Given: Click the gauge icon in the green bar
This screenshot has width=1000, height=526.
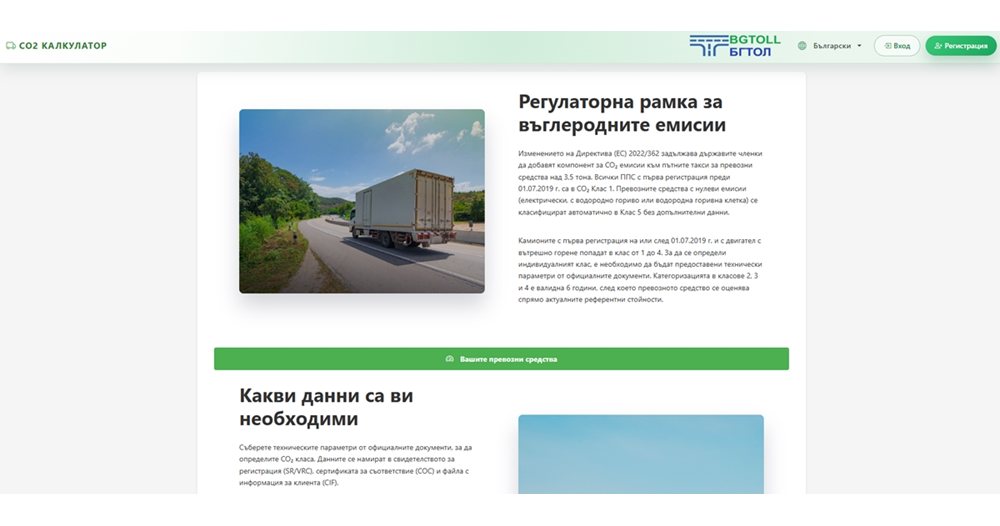Looking at the screenshot, I should (x=449, y=359).
